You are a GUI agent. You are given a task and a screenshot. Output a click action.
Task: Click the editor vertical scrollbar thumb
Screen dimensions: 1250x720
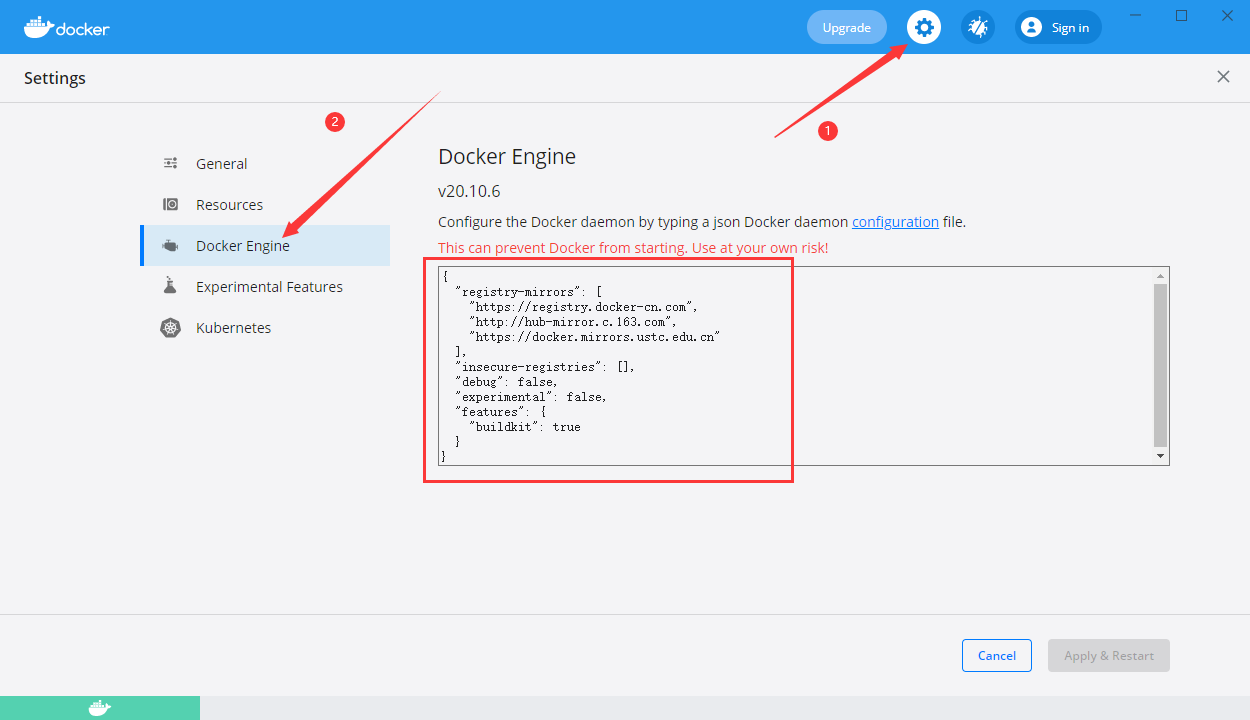tap(1161, 365)
